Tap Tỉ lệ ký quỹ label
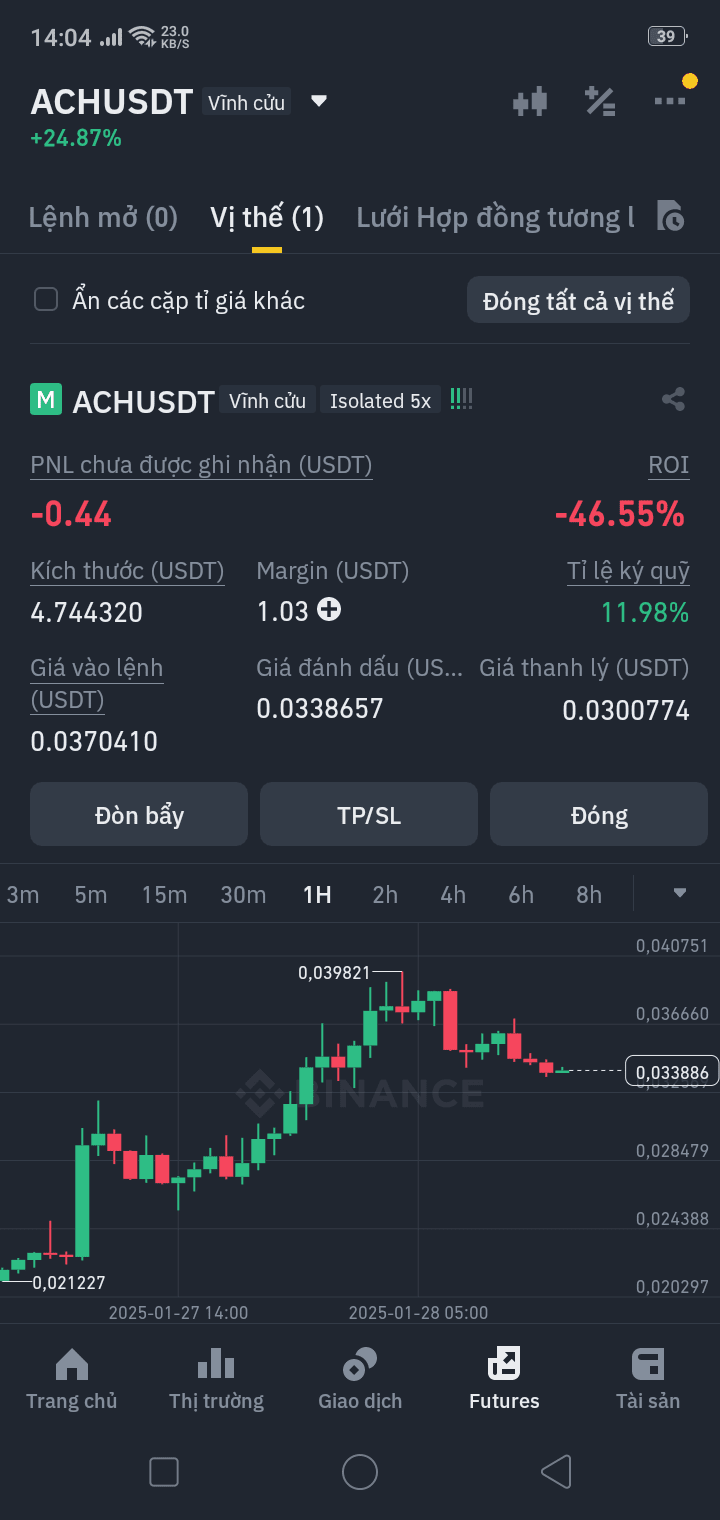The image size is (720, 1520). 628,571
